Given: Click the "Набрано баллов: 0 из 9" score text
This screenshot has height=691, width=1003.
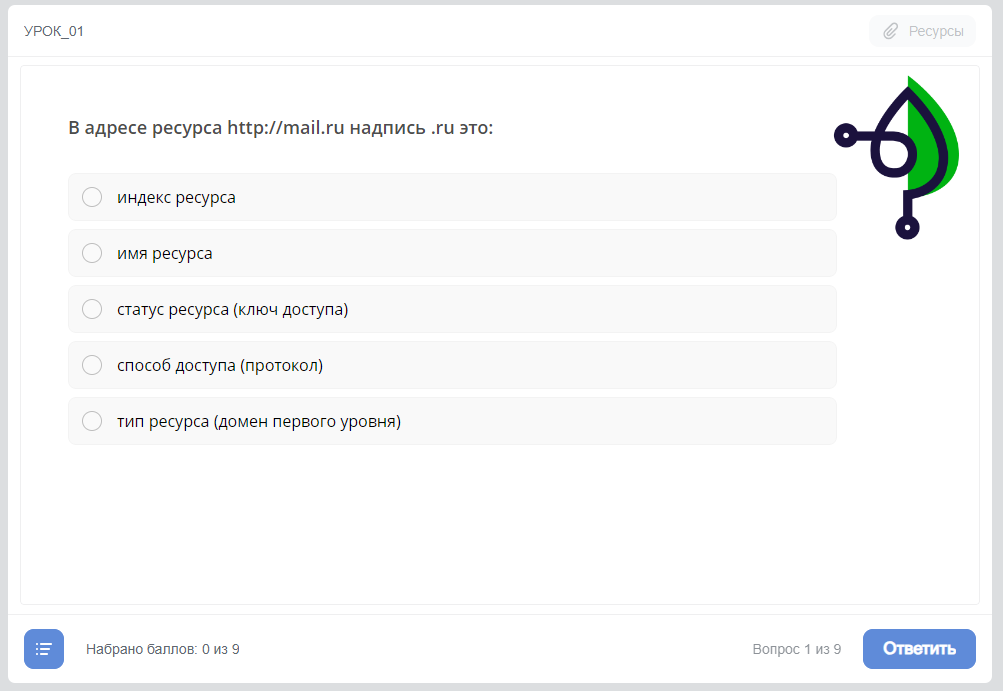Looking at the screenshot, I should pos(162,649).
